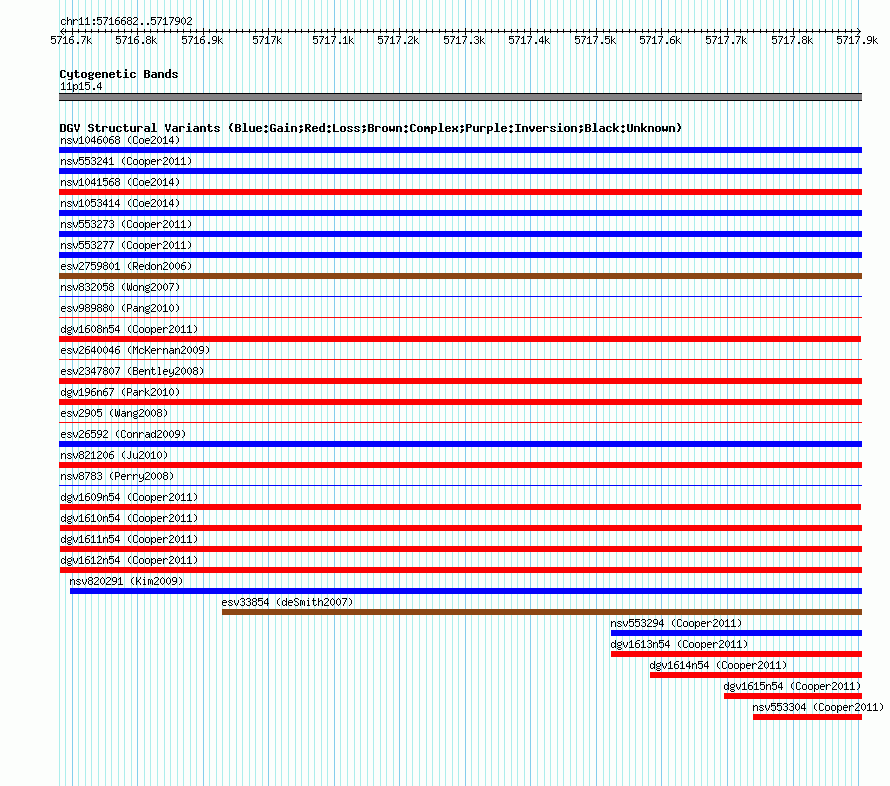Select the nsv553241 (Cooper2011) label

126,161
